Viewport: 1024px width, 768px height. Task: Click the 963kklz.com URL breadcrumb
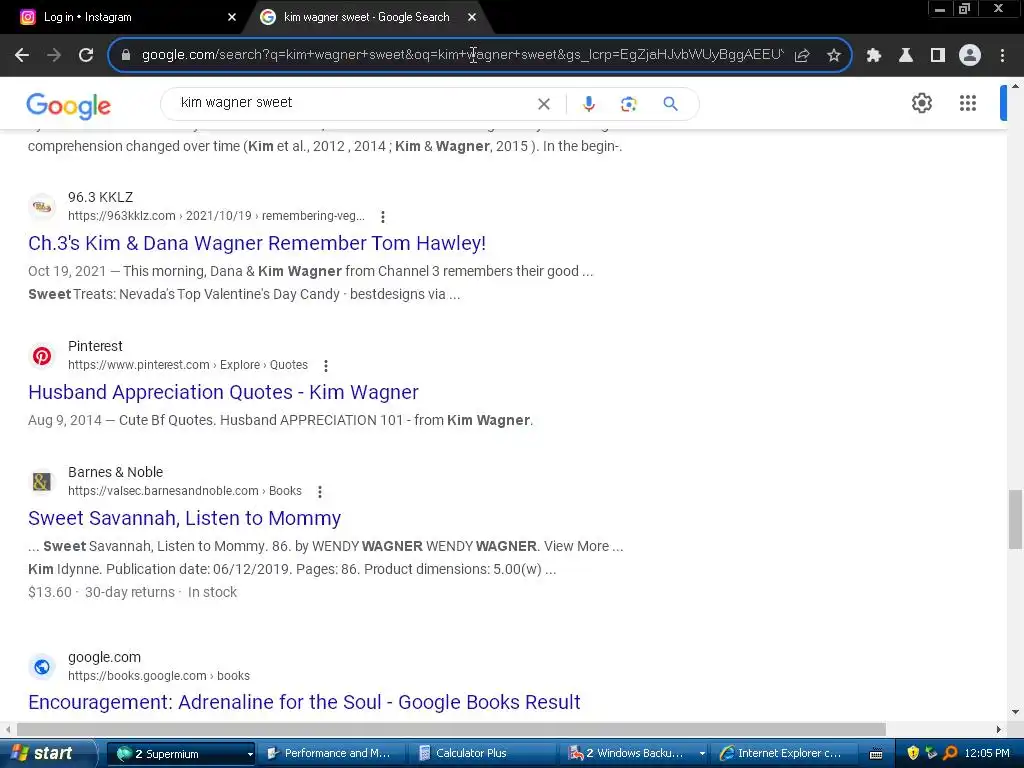(216, 216)
